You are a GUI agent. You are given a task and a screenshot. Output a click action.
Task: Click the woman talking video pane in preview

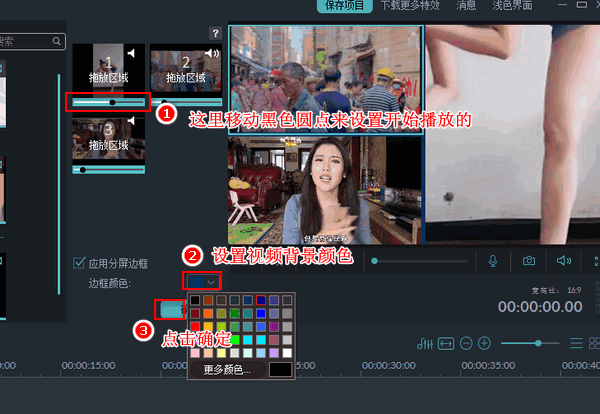pyautogui.click(x=325, y=190)
